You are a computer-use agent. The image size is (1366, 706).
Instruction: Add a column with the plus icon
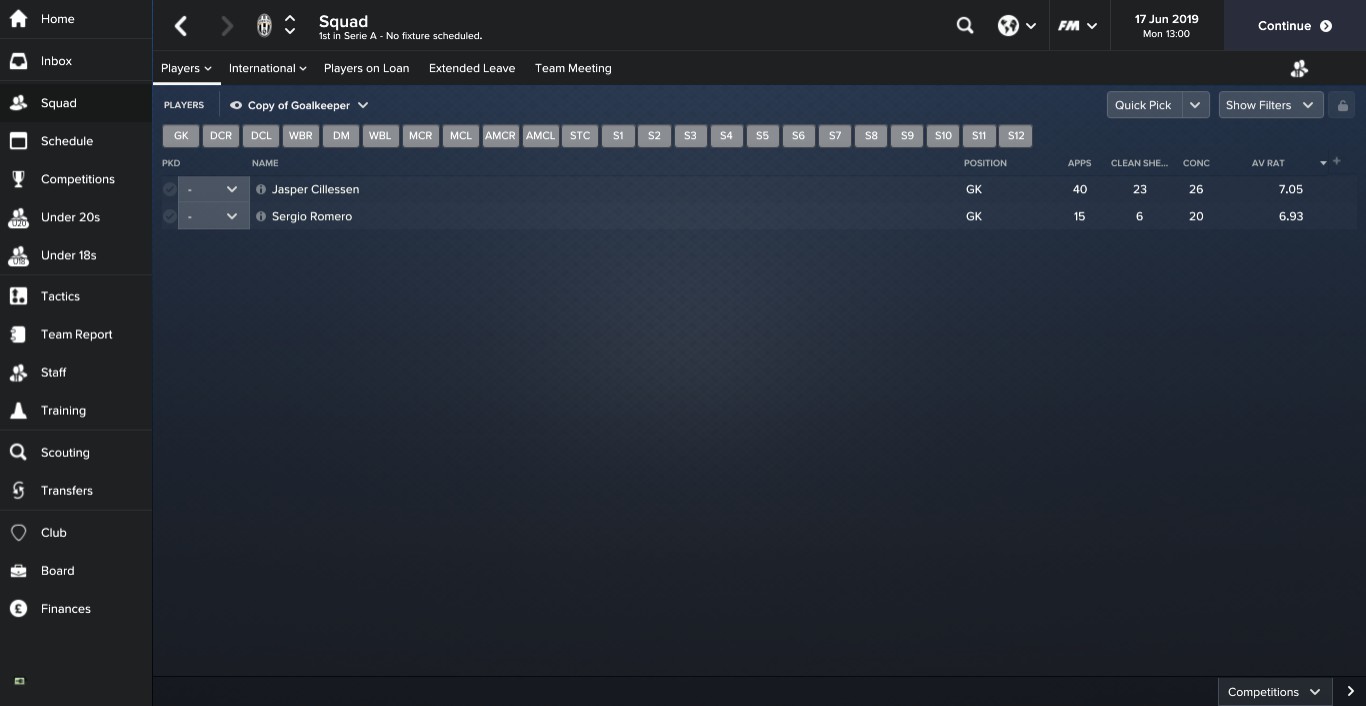click(1337, 161)
